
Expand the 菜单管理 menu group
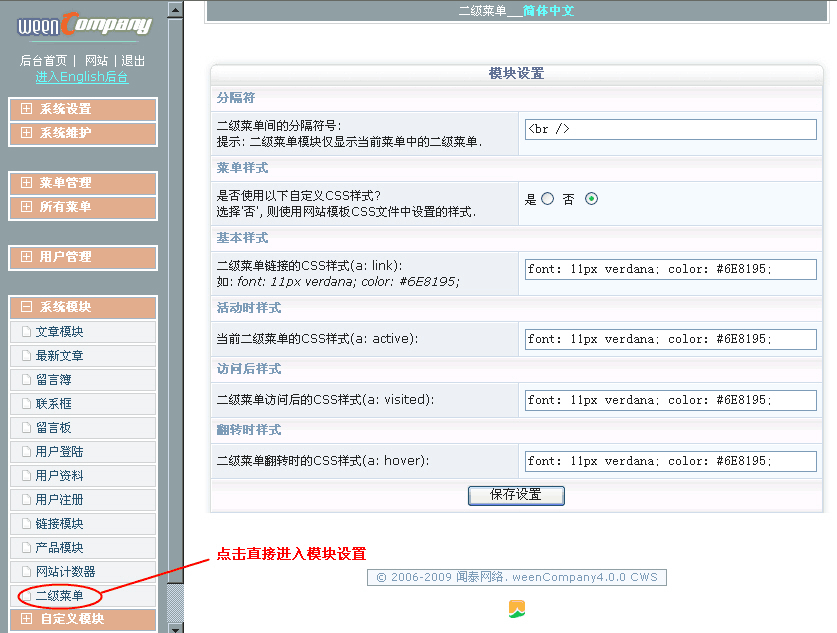point(83,184)
